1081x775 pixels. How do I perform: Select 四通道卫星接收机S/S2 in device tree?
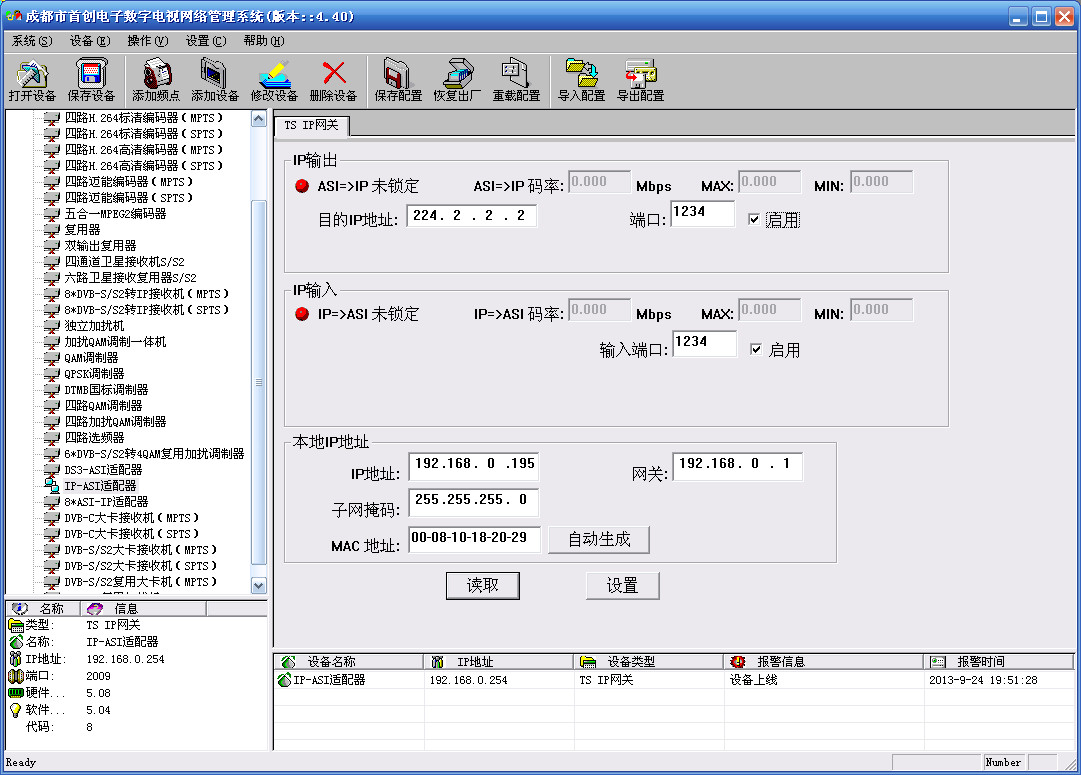pyautogui.click(x=124, y=261)
